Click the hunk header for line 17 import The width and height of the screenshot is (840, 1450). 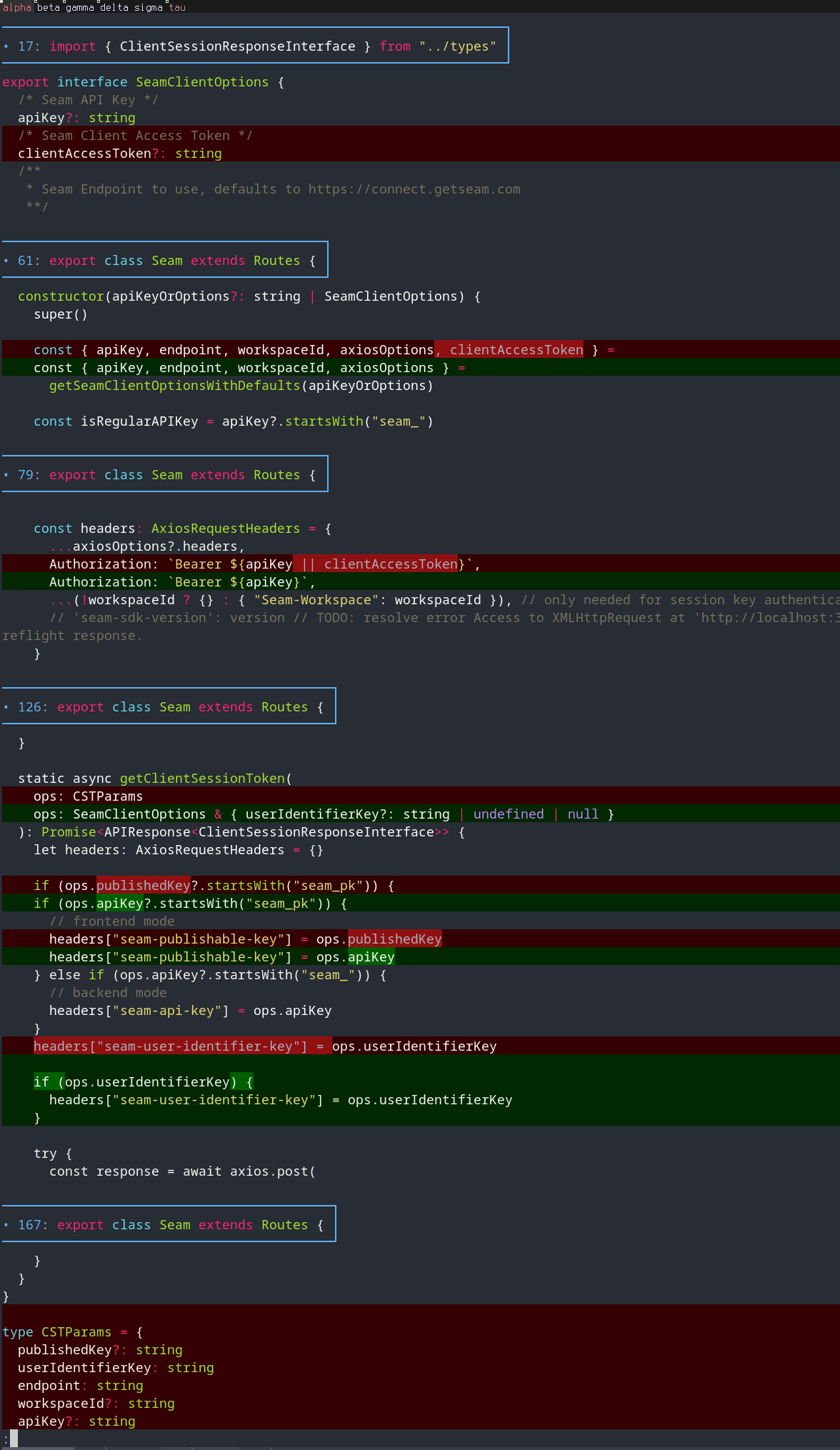[255, 46]
